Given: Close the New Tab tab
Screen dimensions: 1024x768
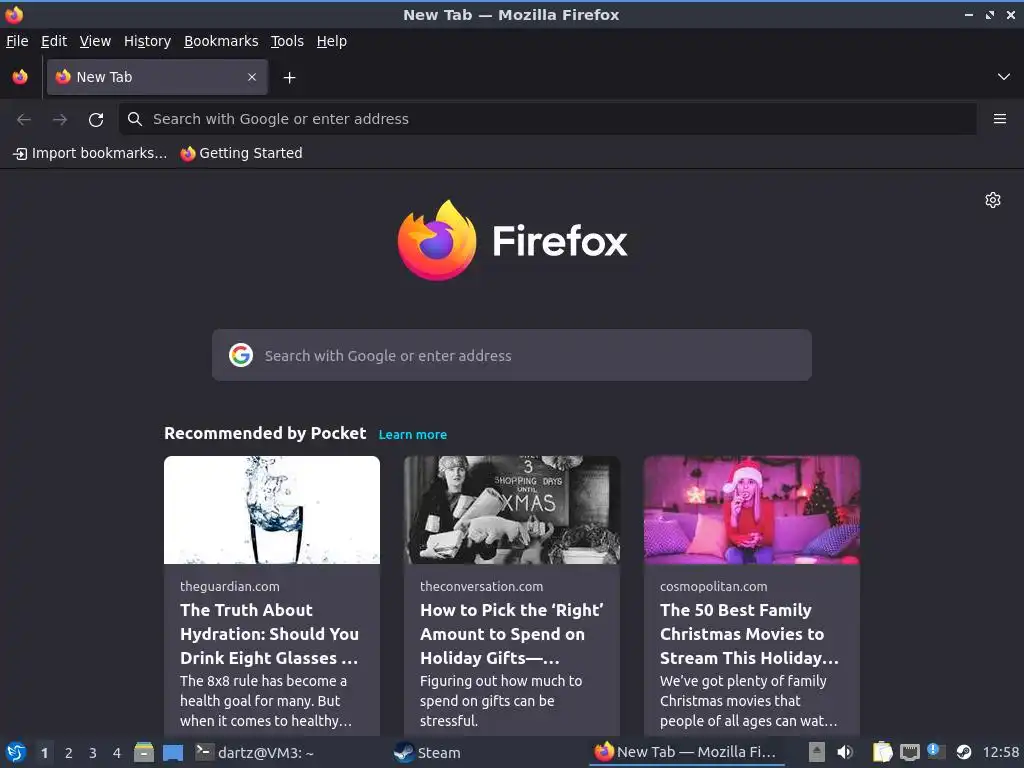Looking at the screenshot, I should point(252,77).
